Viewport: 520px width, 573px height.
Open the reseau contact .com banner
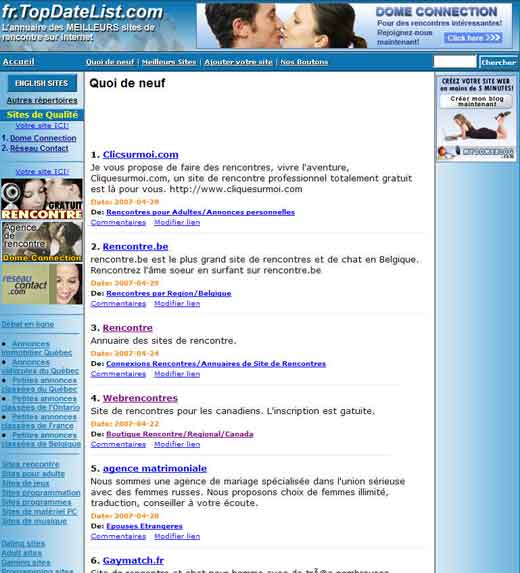(42, 284)
